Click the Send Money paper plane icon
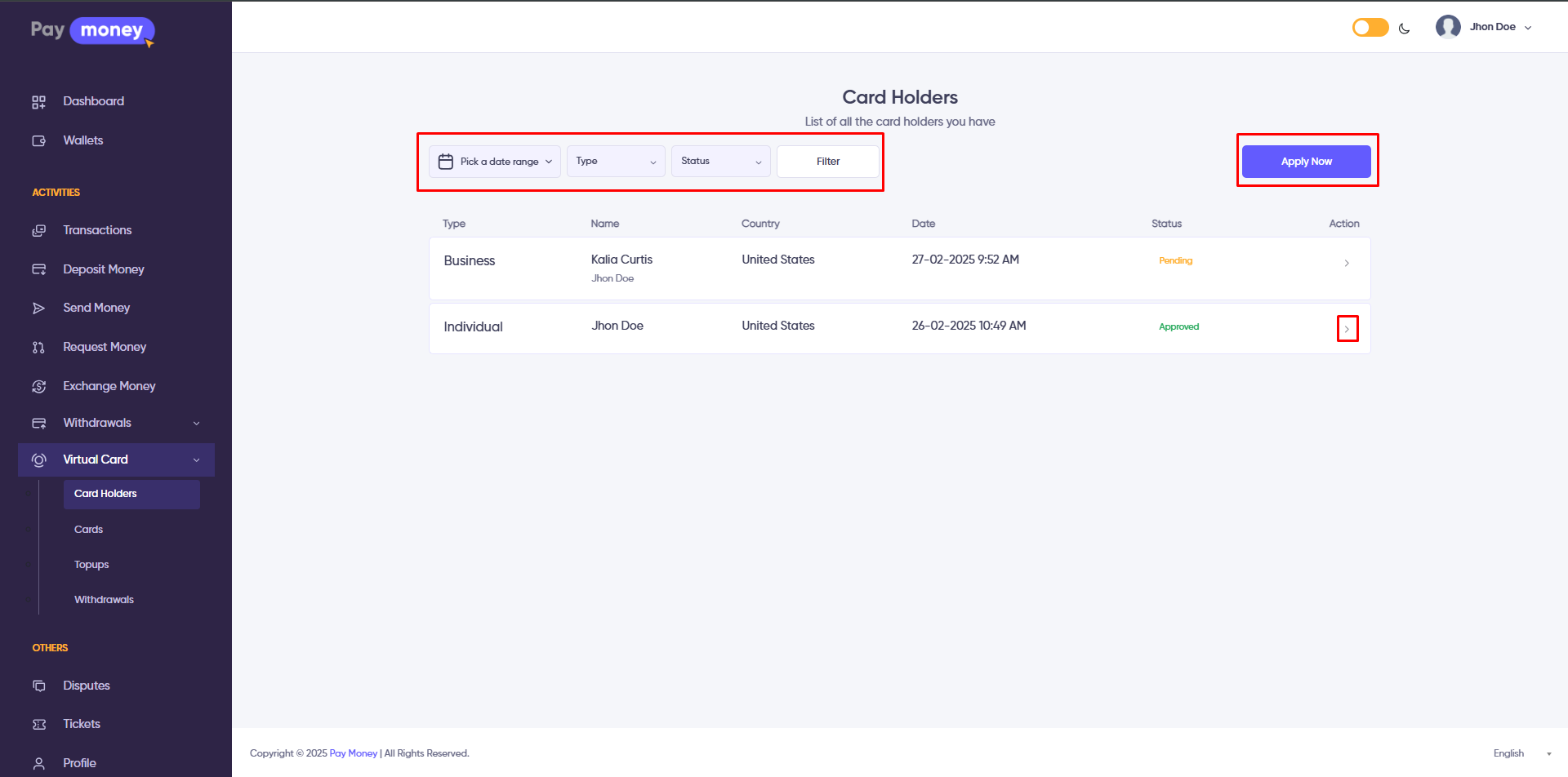Viewport: 1568px width, 777px height. coord(38,309)
